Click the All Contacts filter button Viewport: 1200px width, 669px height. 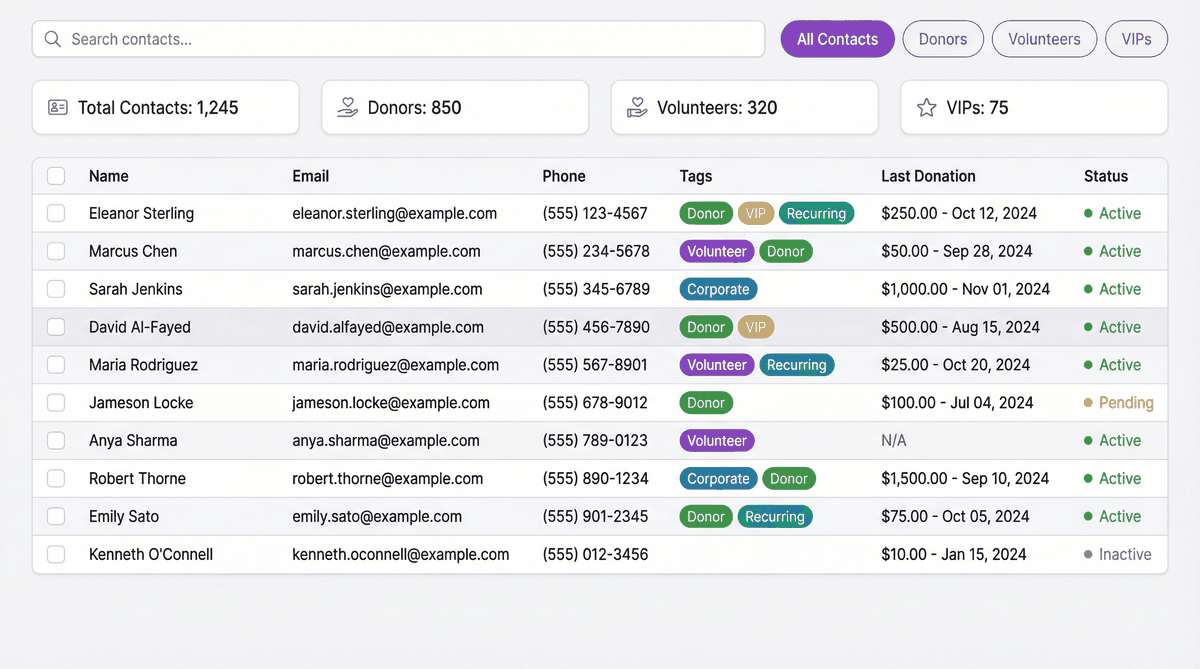(837, 38)
